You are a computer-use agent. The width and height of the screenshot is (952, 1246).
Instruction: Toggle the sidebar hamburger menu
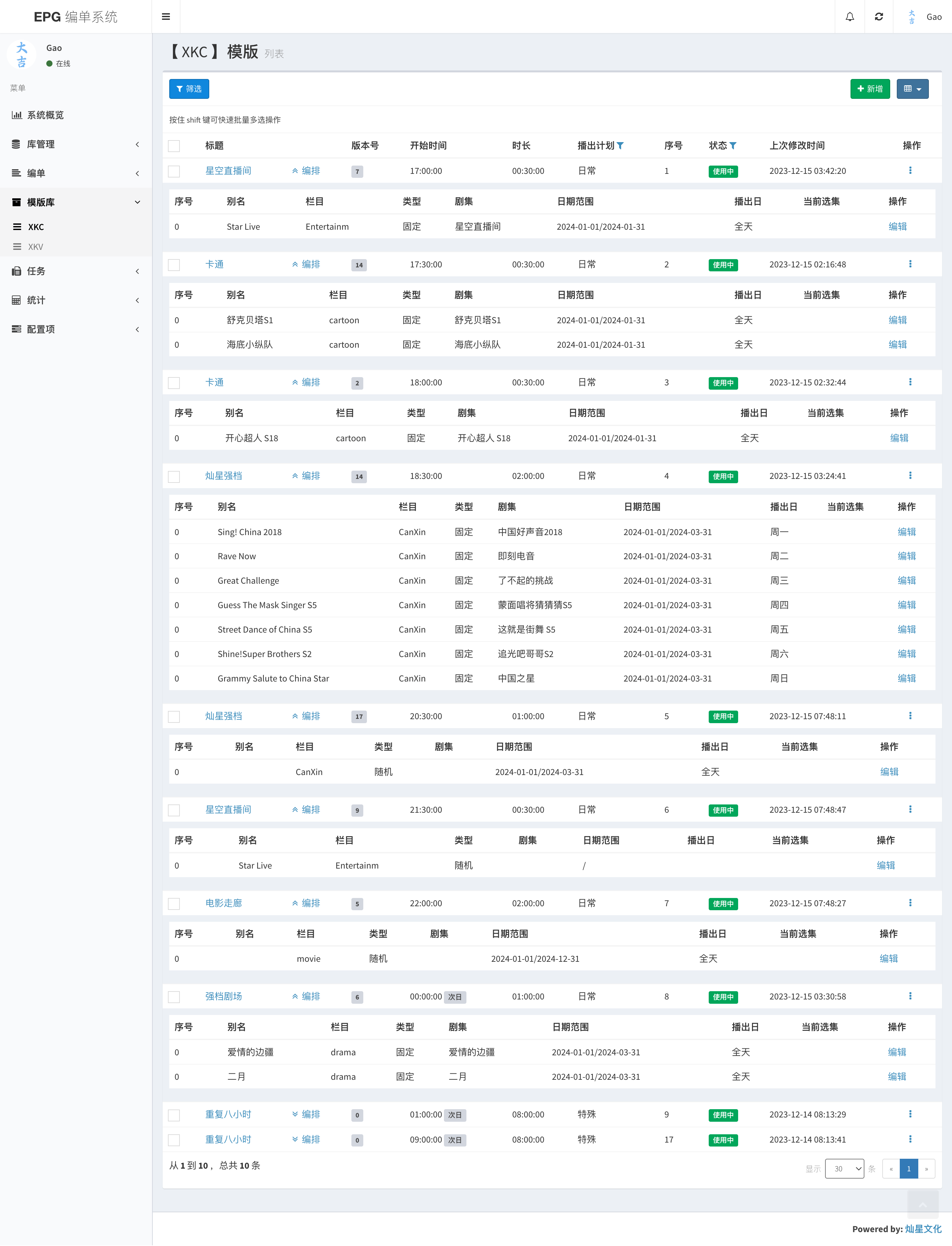click(x=166, y=17)
